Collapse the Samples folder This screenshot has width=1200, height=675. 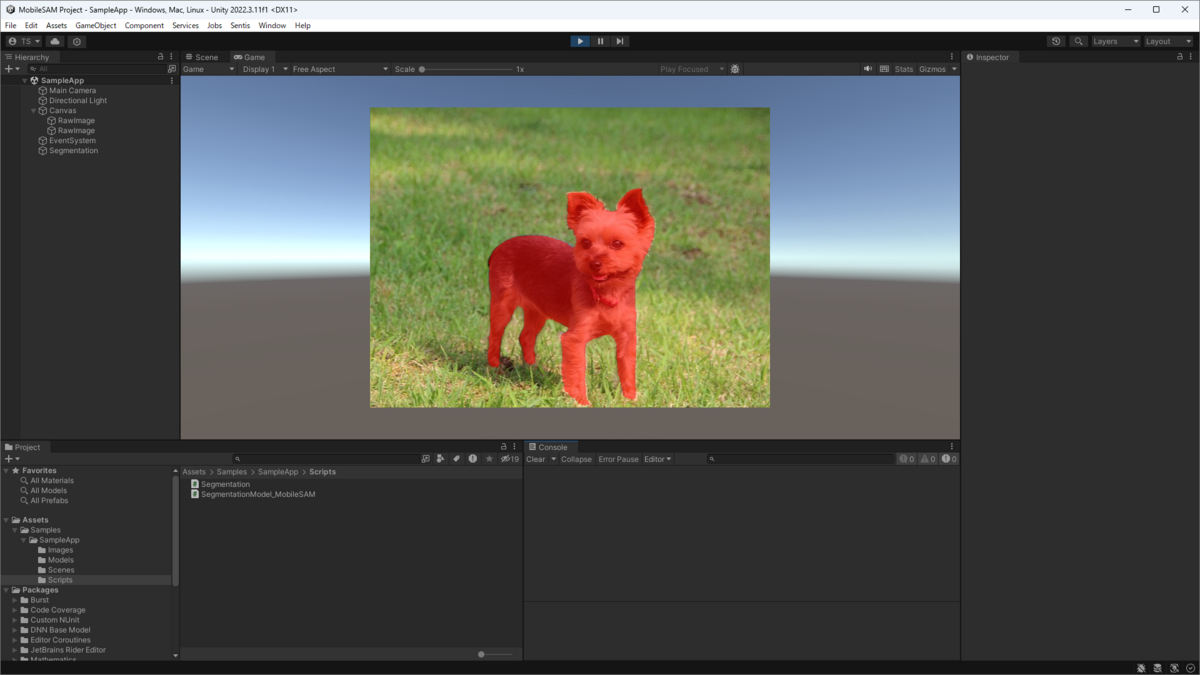[16, 530]
